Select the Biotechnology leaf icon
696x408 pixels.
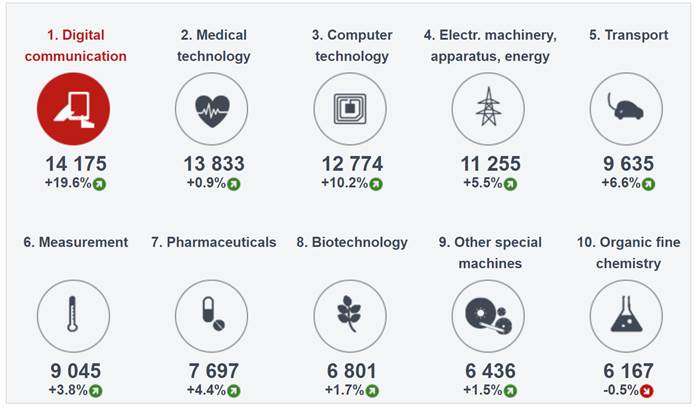tap(350, 316)
